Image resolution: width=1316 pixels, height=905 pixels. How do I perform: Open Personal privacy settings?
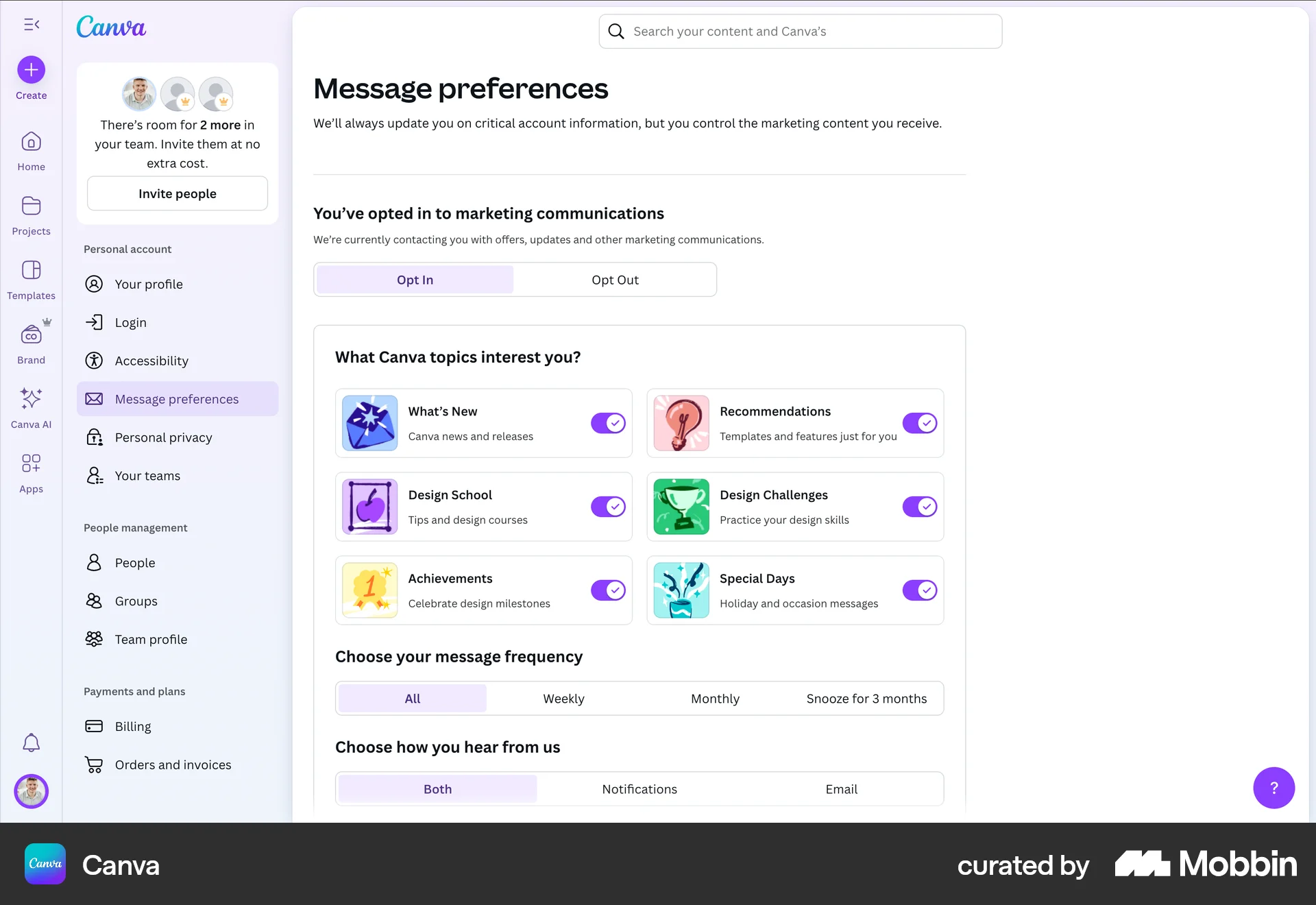(162, 437)
